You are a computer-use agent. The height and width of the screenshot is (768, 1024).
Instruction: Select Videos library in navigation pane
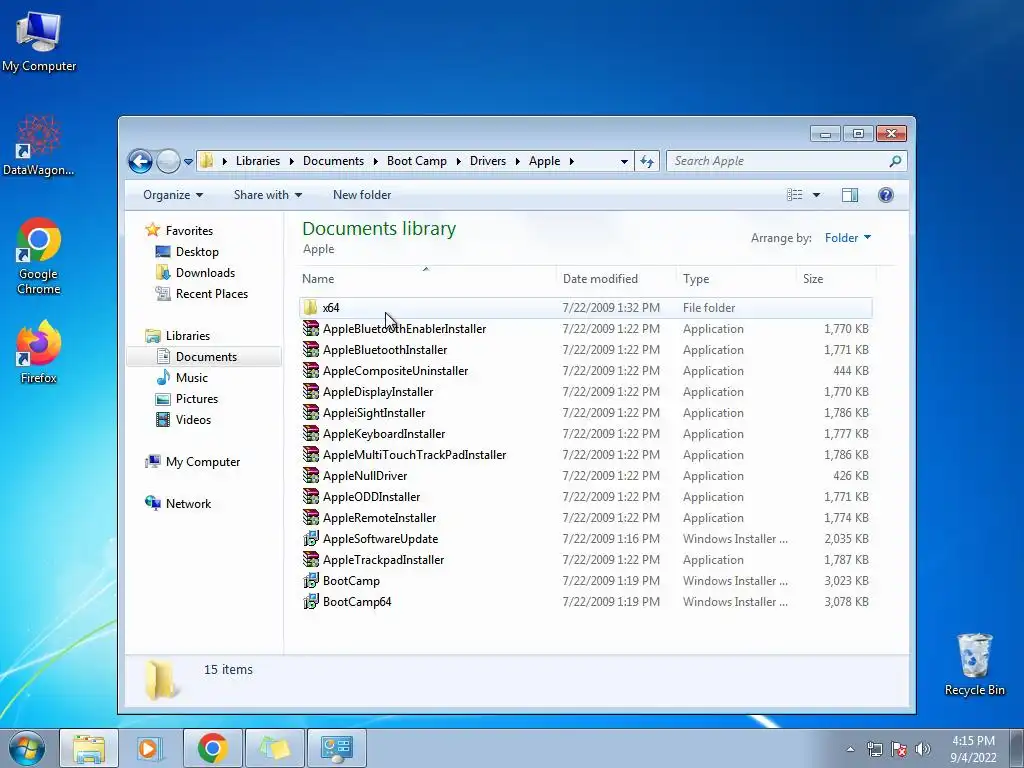(x=193, y=420)
